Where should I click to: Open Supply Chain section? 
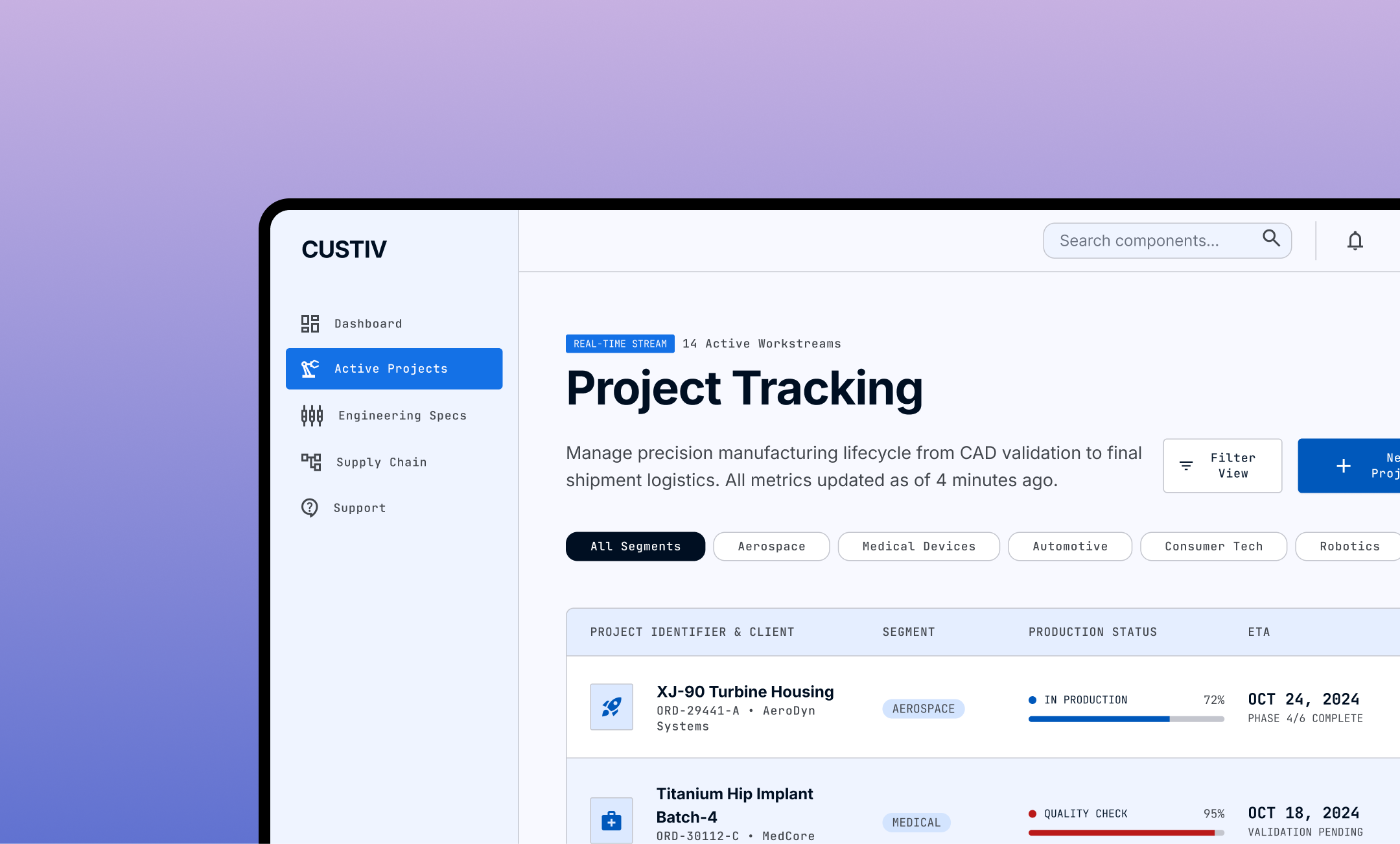(x=394, y=462)
